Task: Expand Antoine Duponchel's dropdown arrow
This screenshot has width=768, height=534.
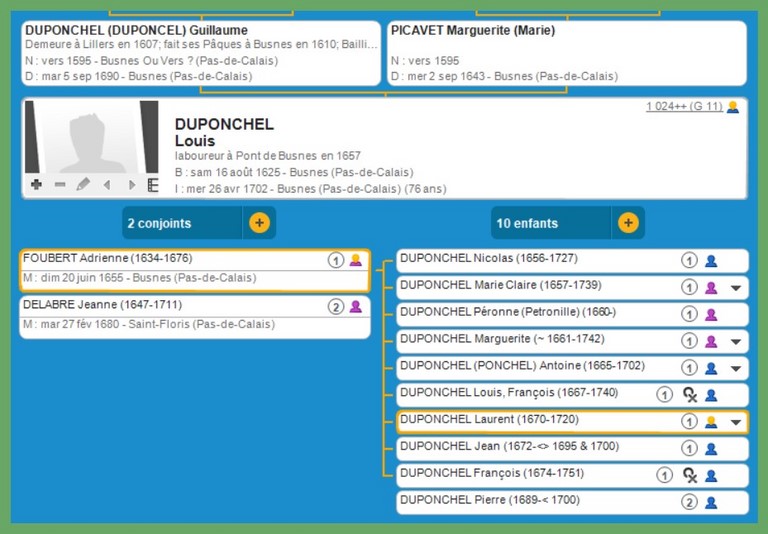Action: pyautogui.click(x=736, y=368)
